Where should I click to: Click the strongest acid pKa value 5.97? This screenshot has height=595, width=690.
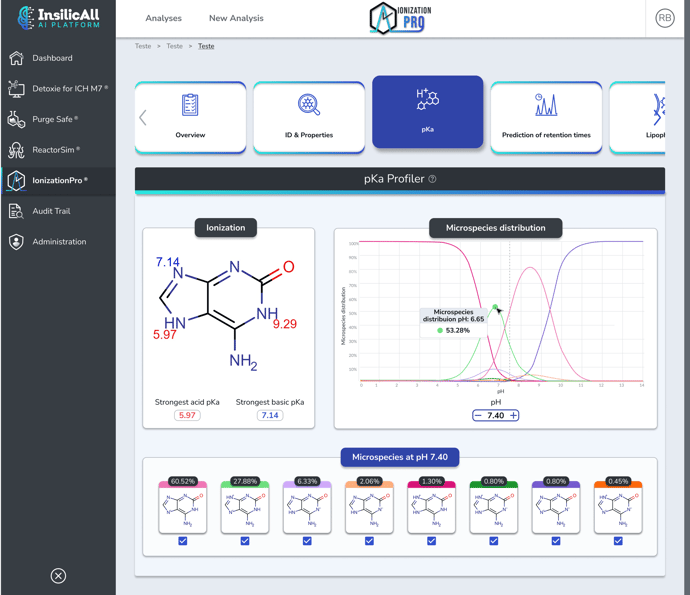point(187,415)
